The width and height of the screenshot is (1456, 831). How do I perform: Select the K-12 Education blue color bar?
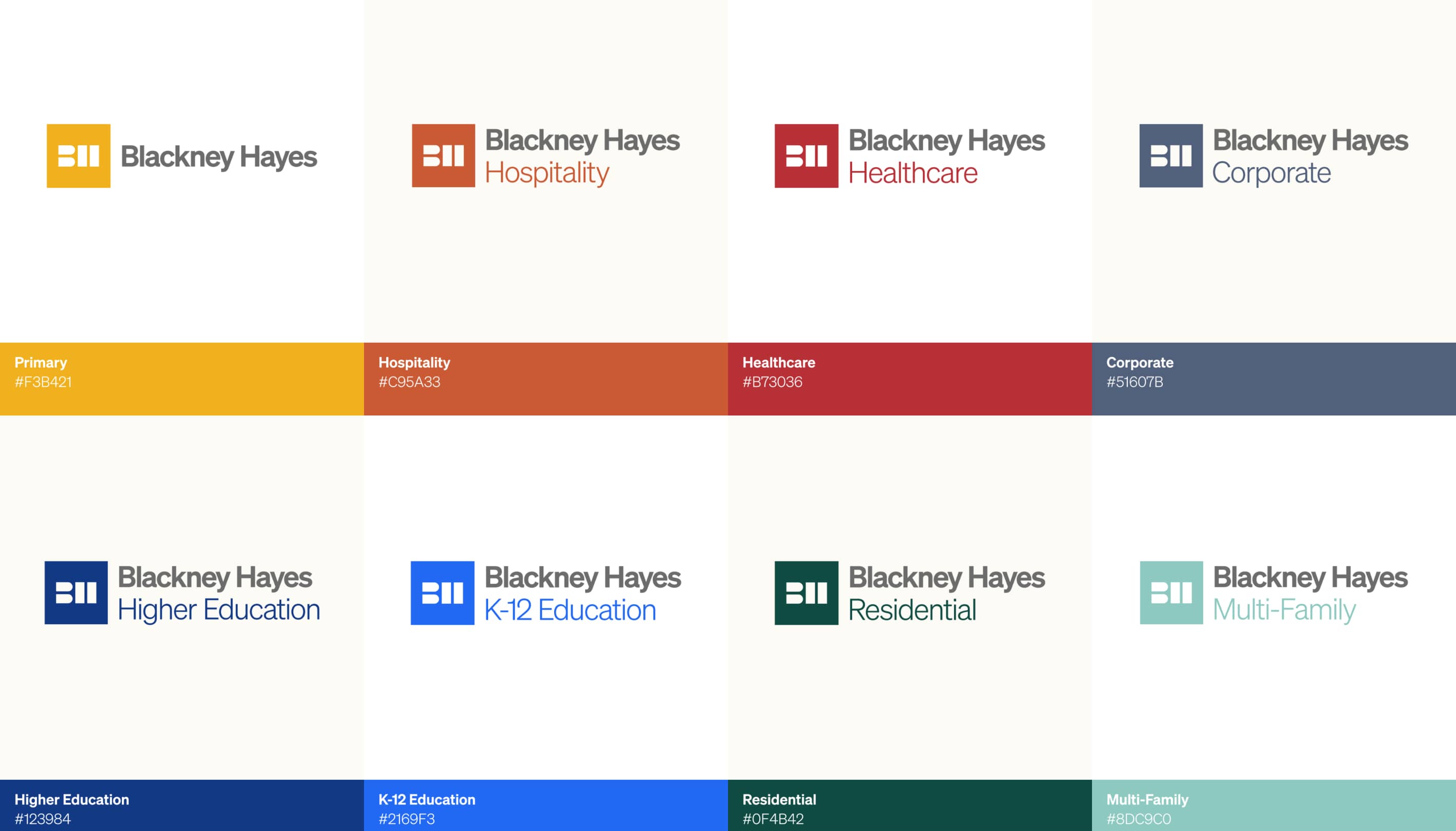tap(546, 805)
